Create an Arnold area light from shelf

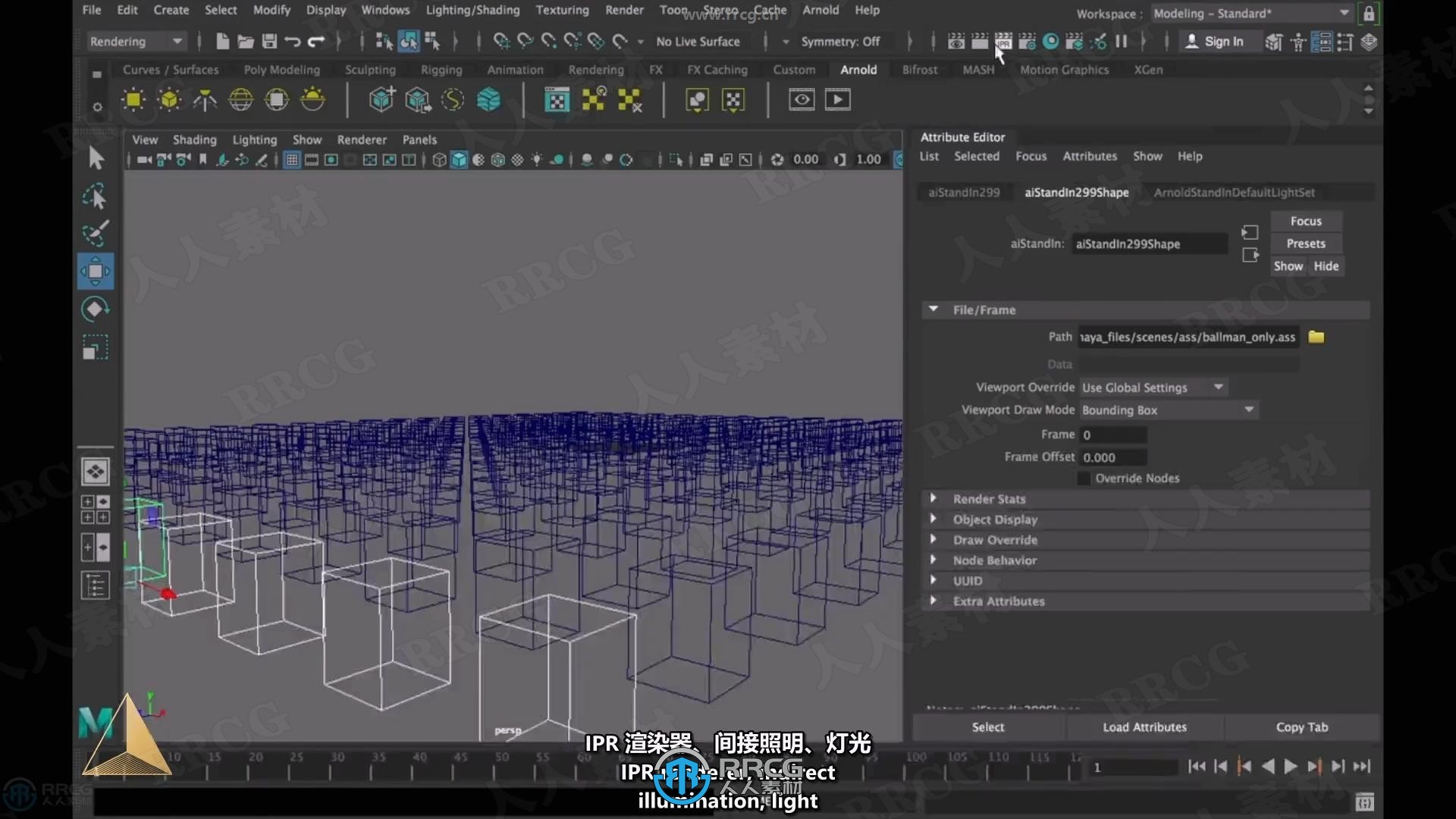pos(133,100)
